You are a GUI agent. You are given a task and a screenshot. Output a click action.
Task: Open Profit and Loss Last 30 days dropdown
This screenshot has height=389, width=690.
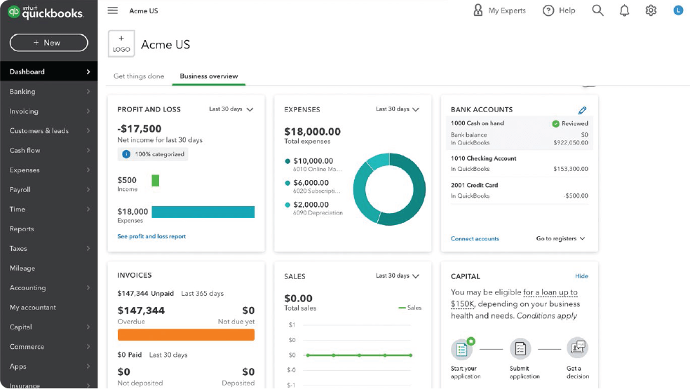(231, 109)
